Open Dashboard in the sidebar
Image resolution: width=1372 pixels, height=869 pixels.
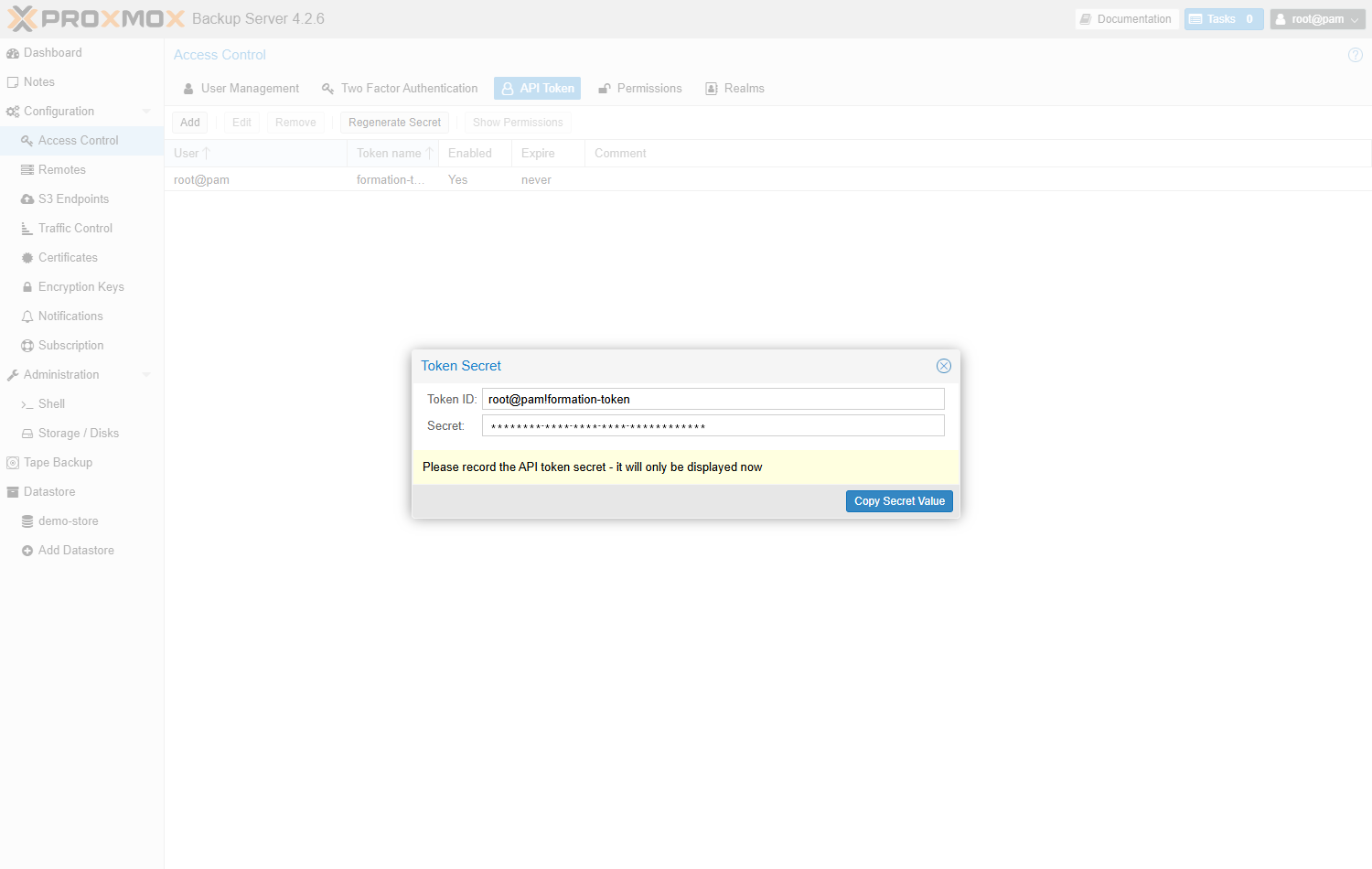click(x=81, y=53)
